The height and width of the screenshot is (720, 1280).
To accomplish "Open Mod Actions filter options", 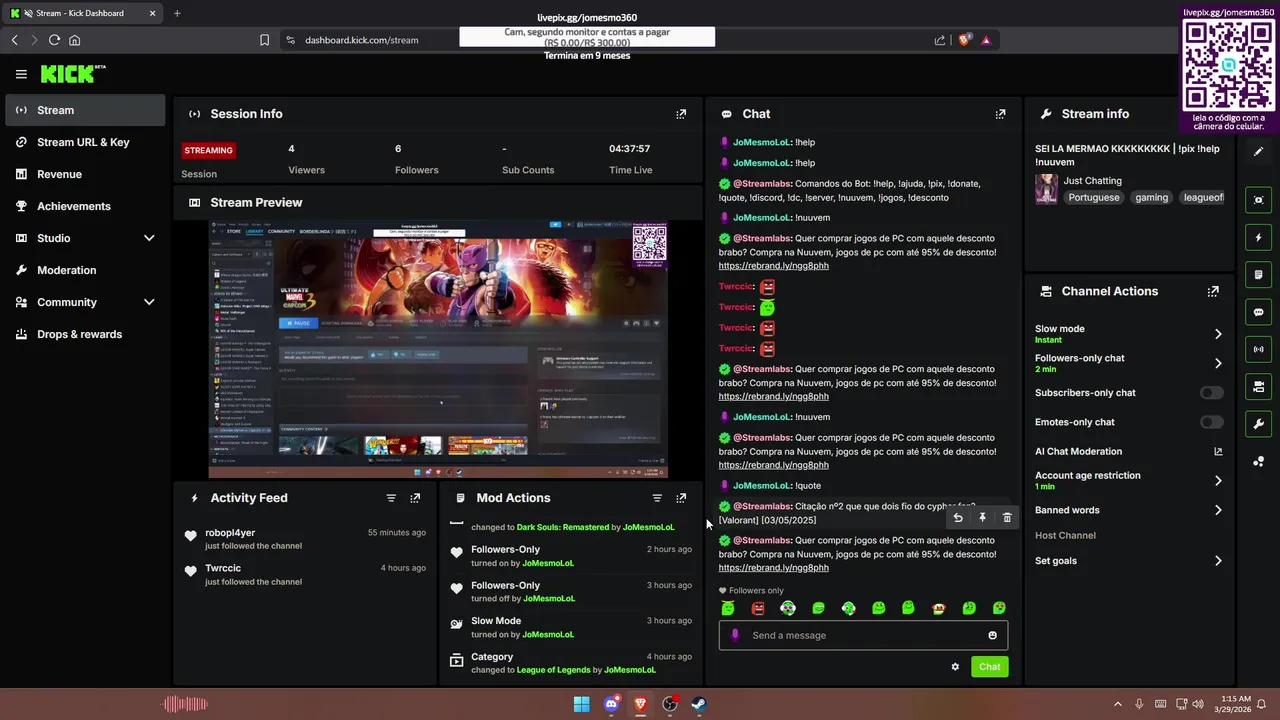I will tap(657, 498).
